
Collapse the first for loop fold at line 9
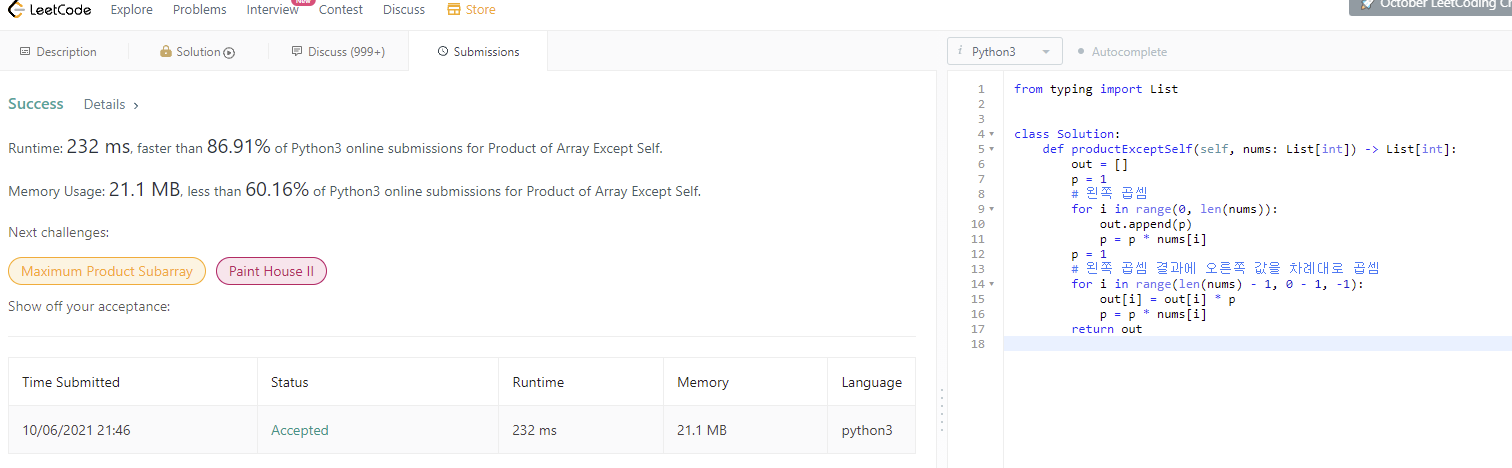pyautogui.click(x=991, y=209)
